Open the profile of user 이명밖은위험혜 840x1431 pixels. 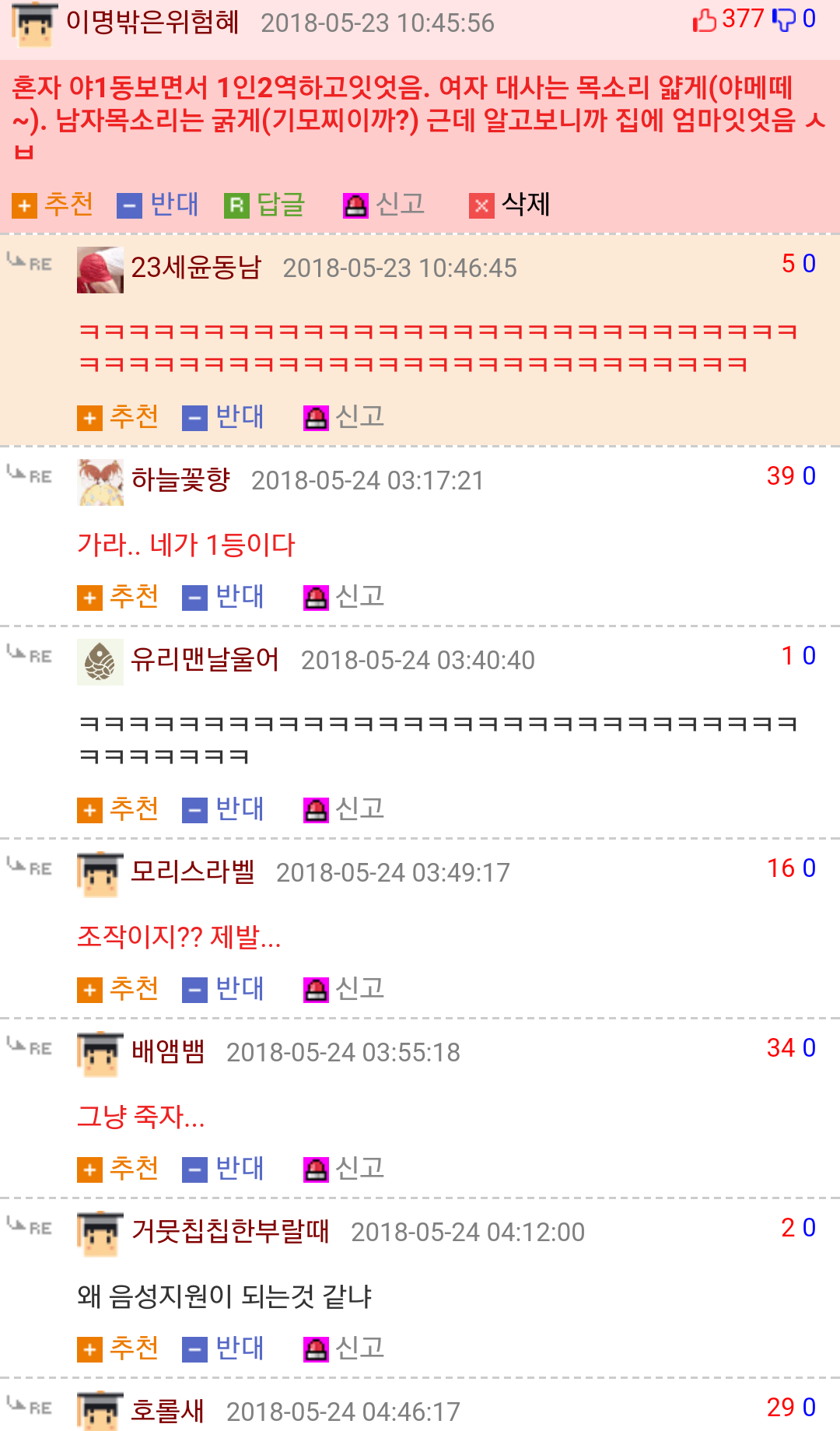click(152, 22)
